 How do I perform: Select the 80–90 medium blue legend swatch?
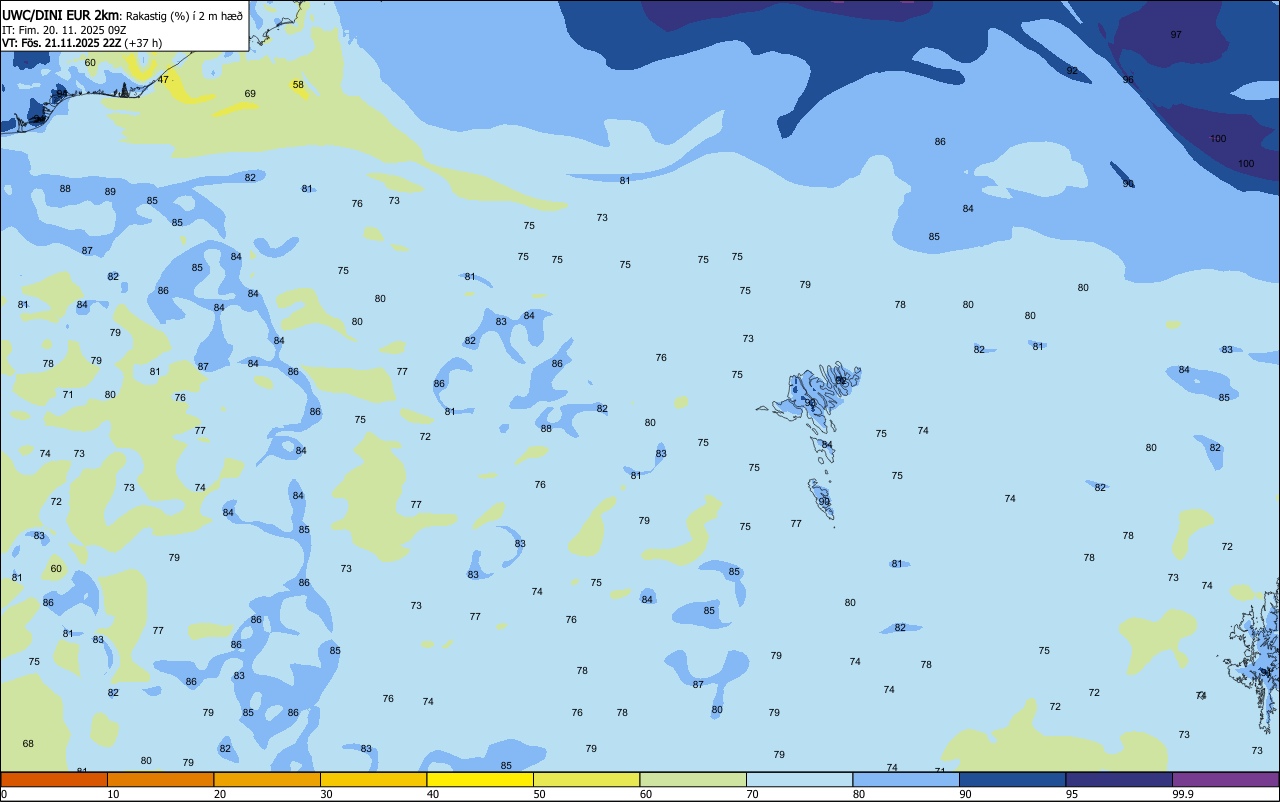coord(906,779)
